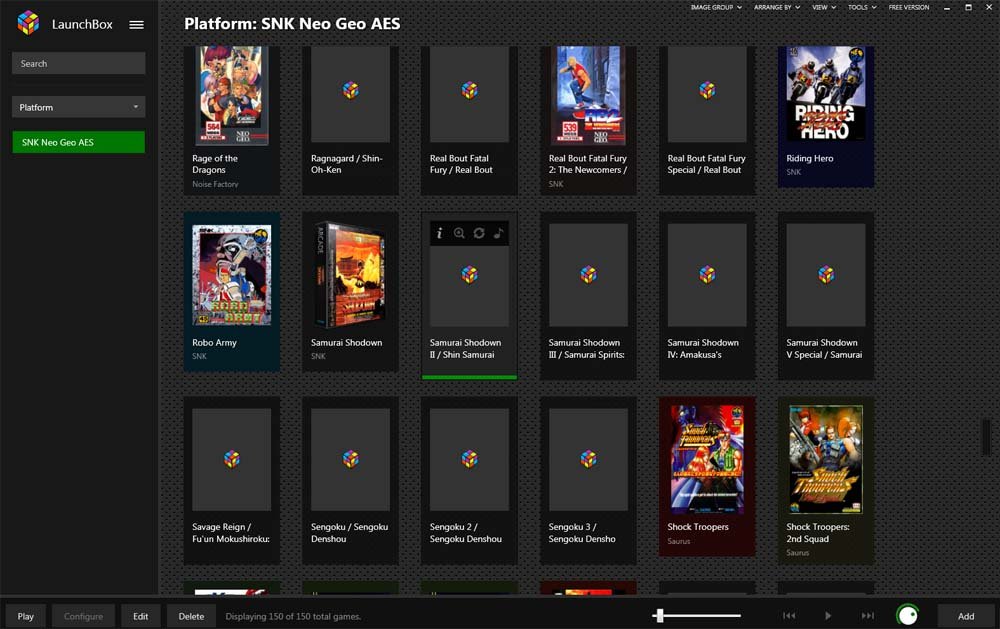Click the Configure button
This screenshot has width=1000, height=629.
pyautogui.click(x=83, y=616)
